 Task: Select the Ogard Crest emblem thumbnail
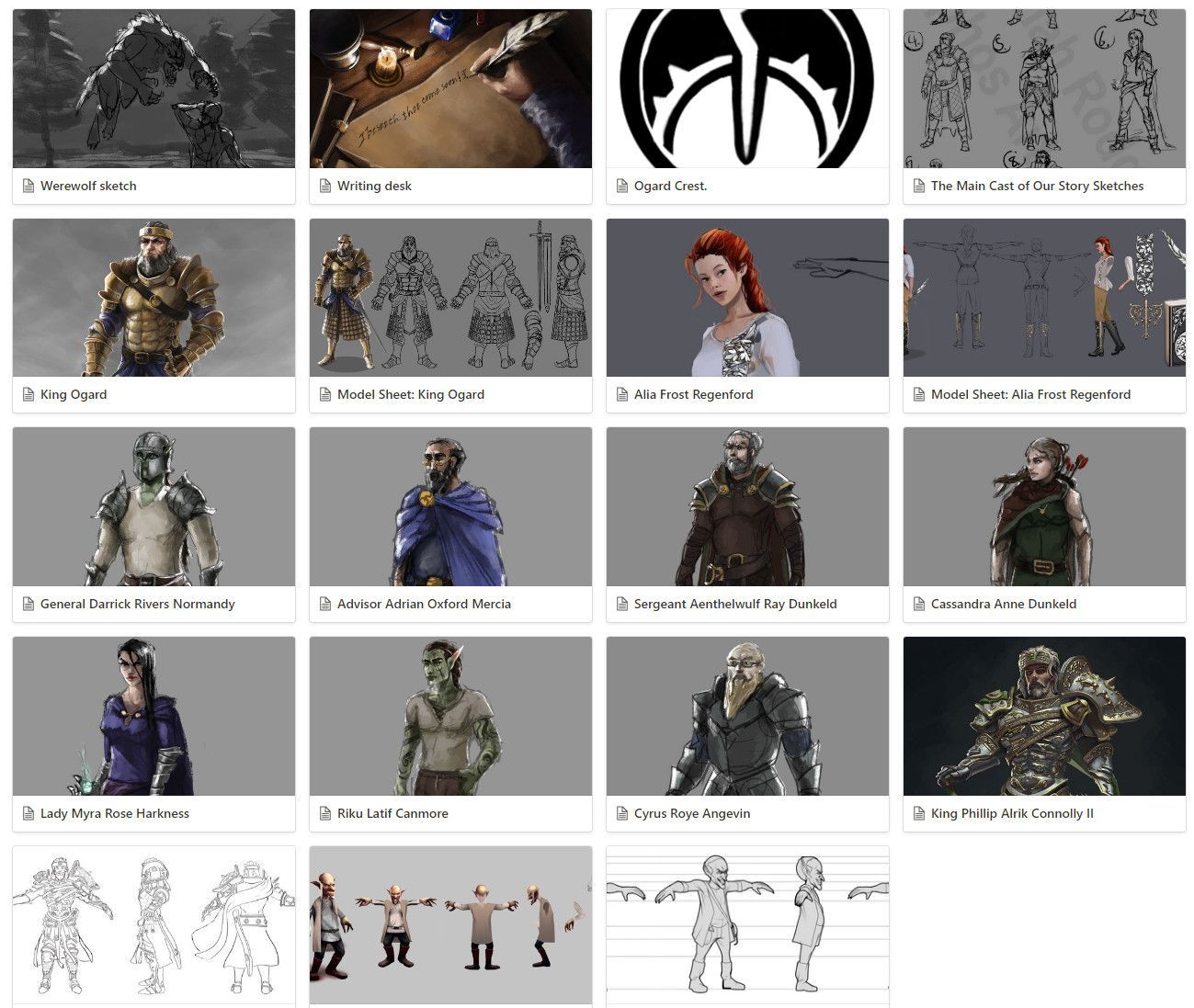pos(746,88)
